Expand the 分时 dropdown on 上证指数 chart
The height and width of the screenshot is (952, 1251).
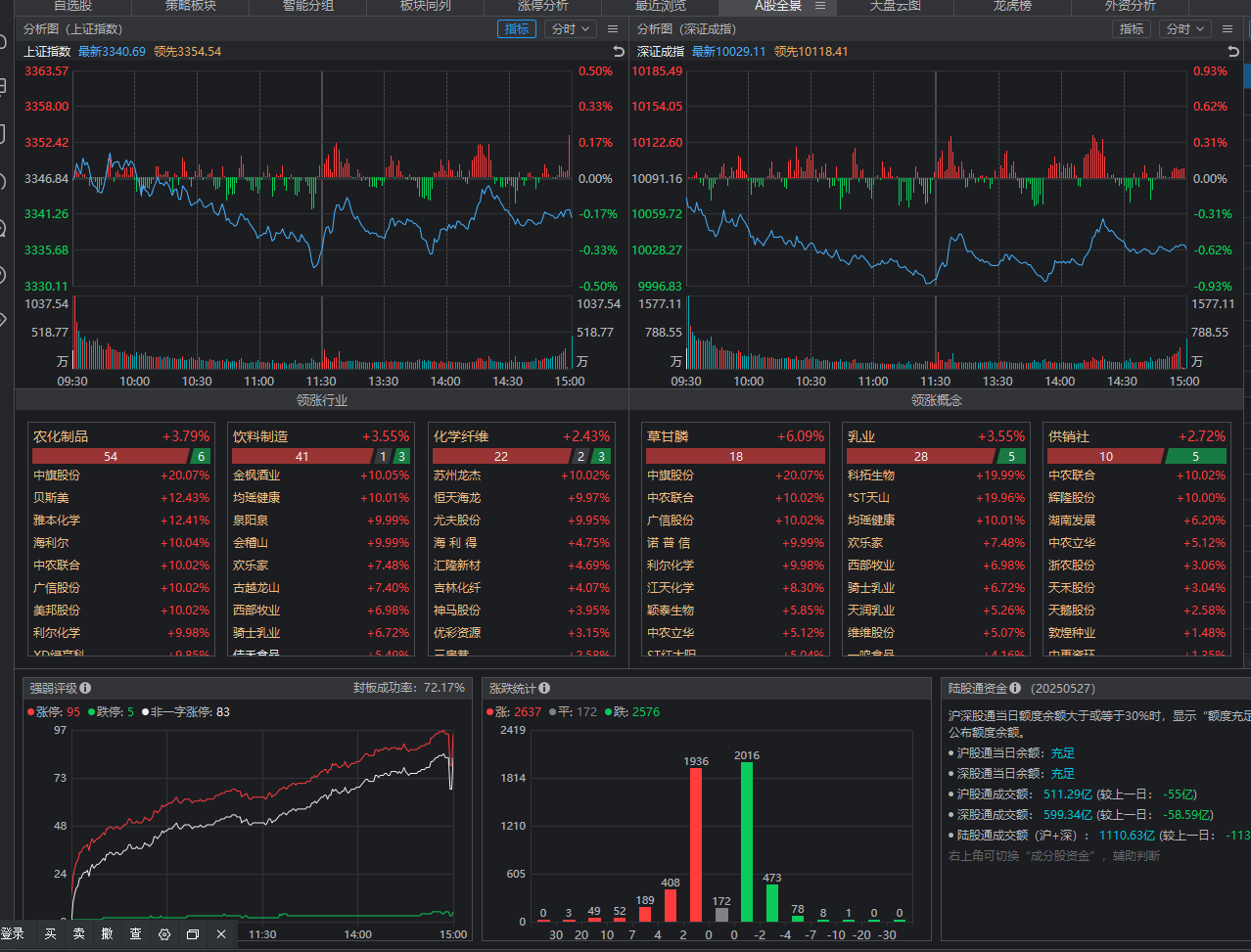point(571,29)
